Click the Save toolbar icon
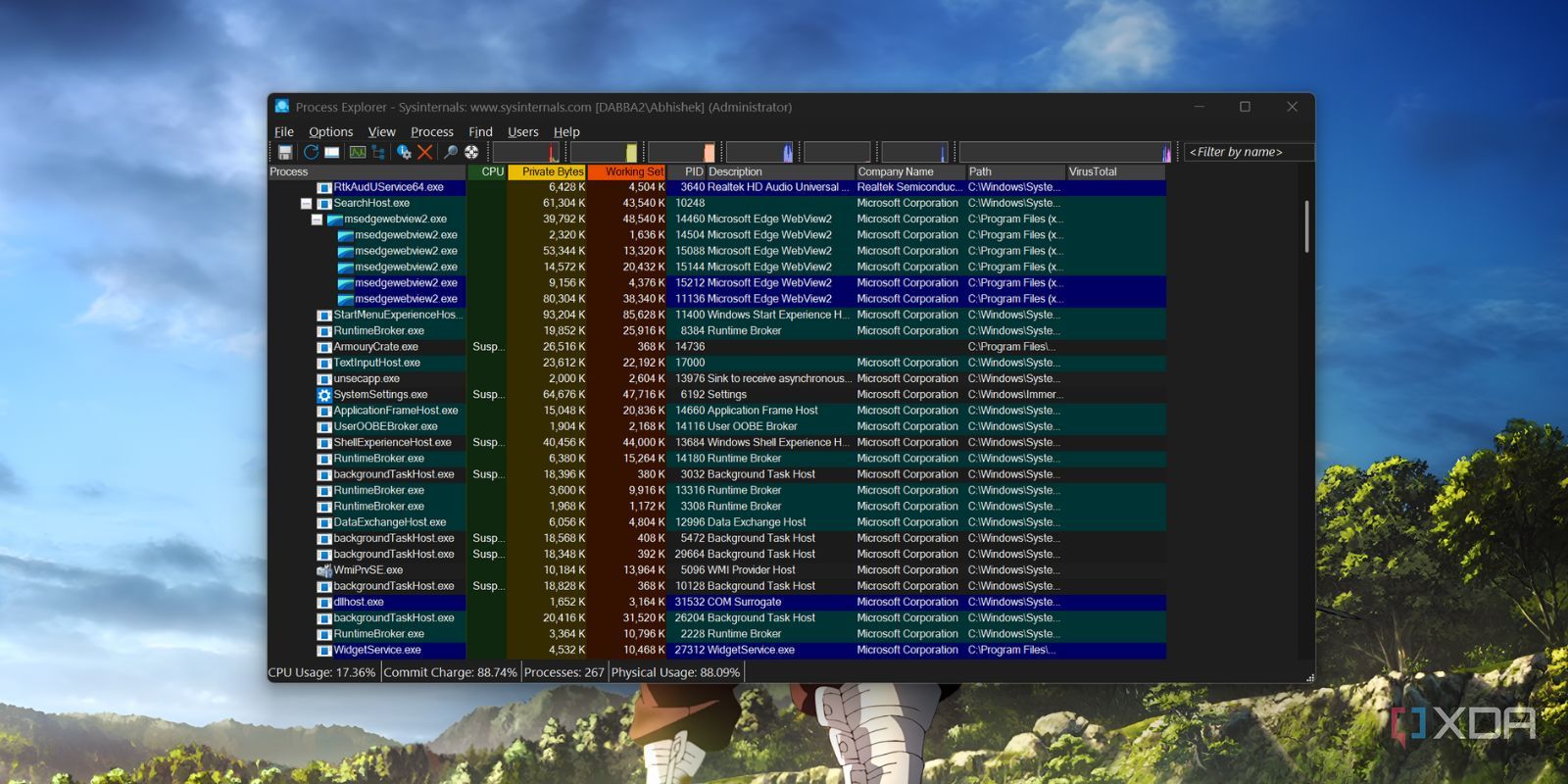Screen dimensions: 1568x784 coord(285,152)
